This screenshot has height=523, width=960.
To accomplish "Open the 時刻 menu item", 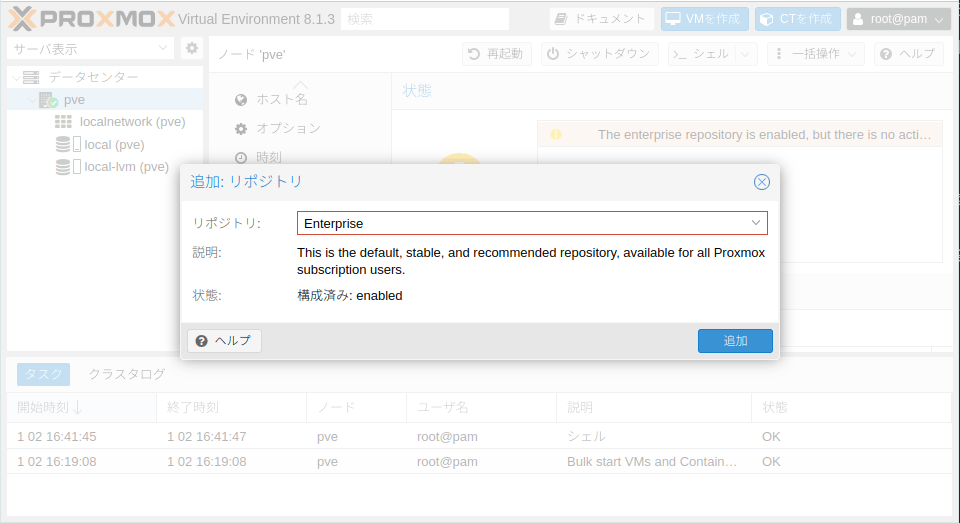I will point(269,157).
